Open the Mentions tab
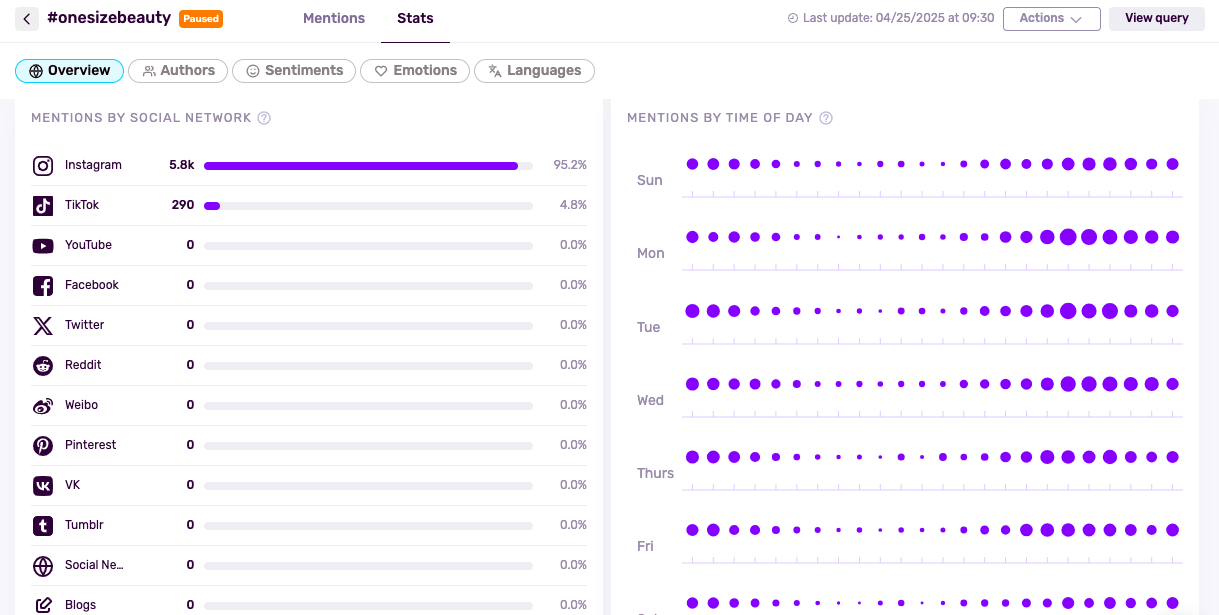The height and width of the screenshot is (615, 1219). click(x=334, y=19)
